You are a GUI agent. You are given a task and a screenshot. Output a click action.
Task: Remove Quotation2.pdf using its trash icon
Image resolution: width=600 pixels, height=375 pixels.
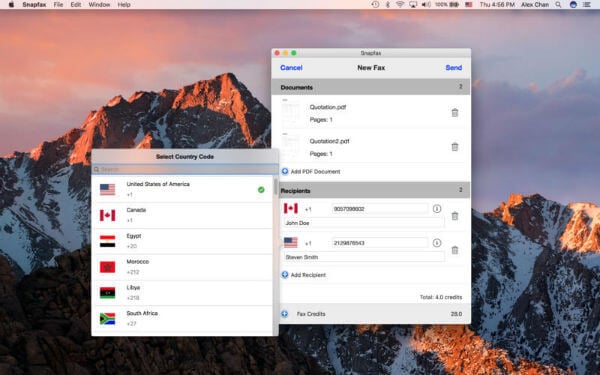tap(455, 147)
